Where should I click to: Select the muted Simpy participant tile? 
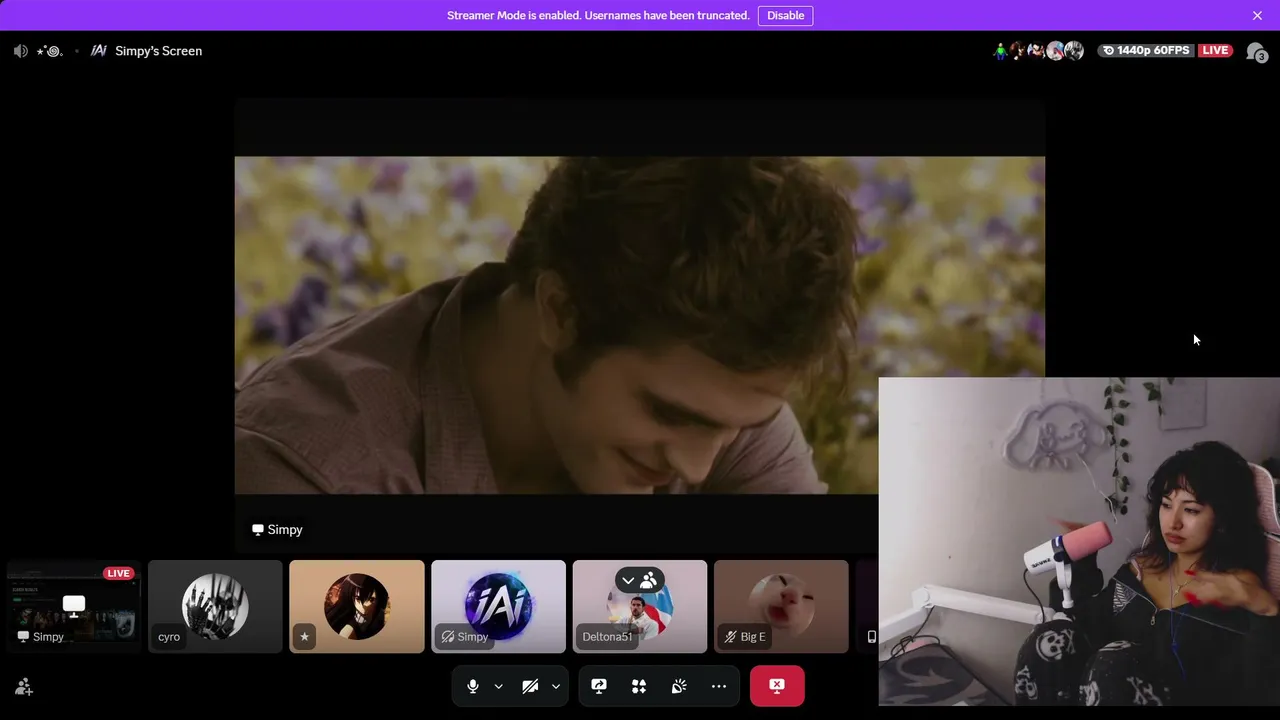(498, 606)
